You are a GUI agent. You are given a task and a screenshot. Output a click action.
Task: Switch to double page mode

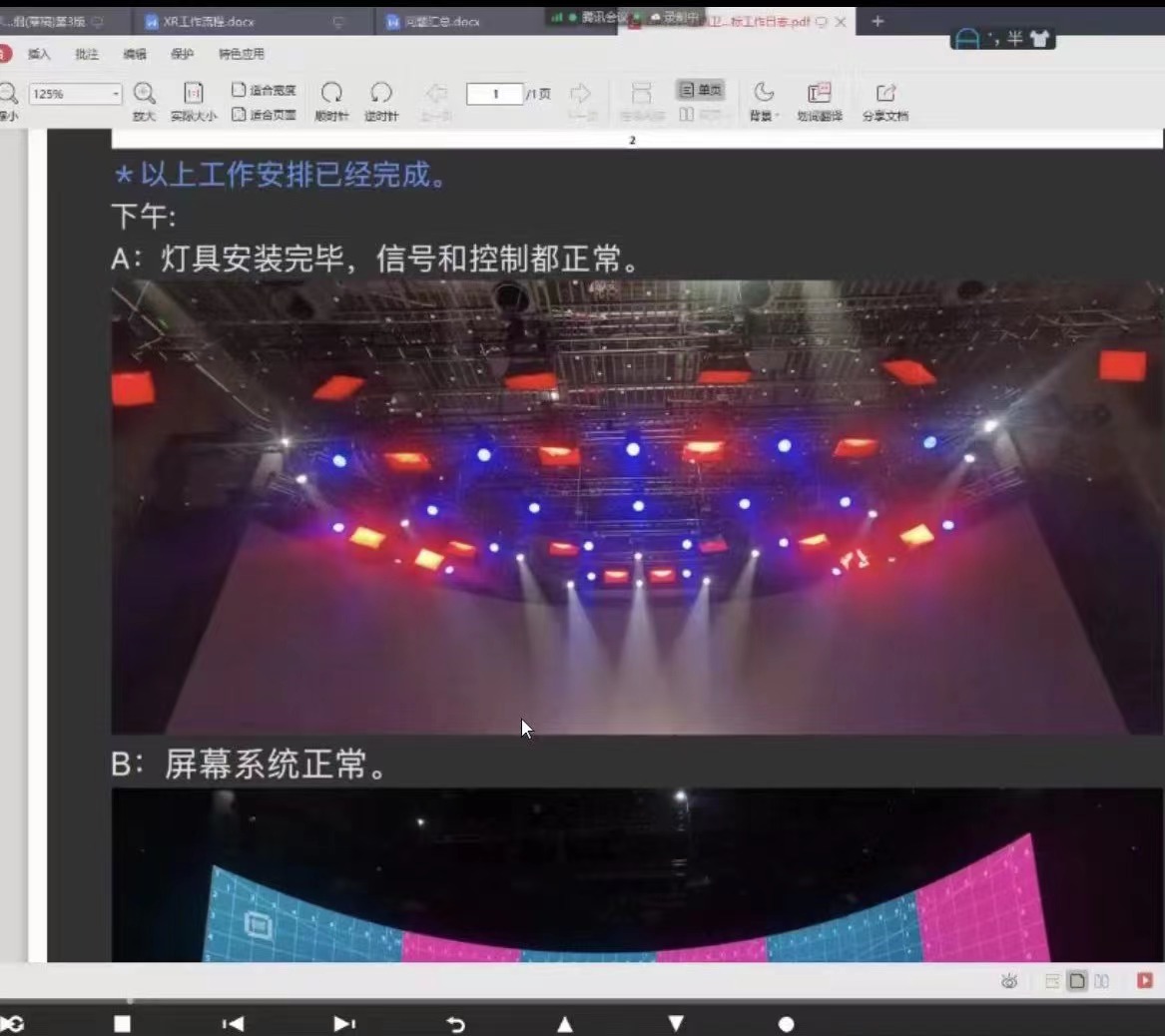(701, 115)
